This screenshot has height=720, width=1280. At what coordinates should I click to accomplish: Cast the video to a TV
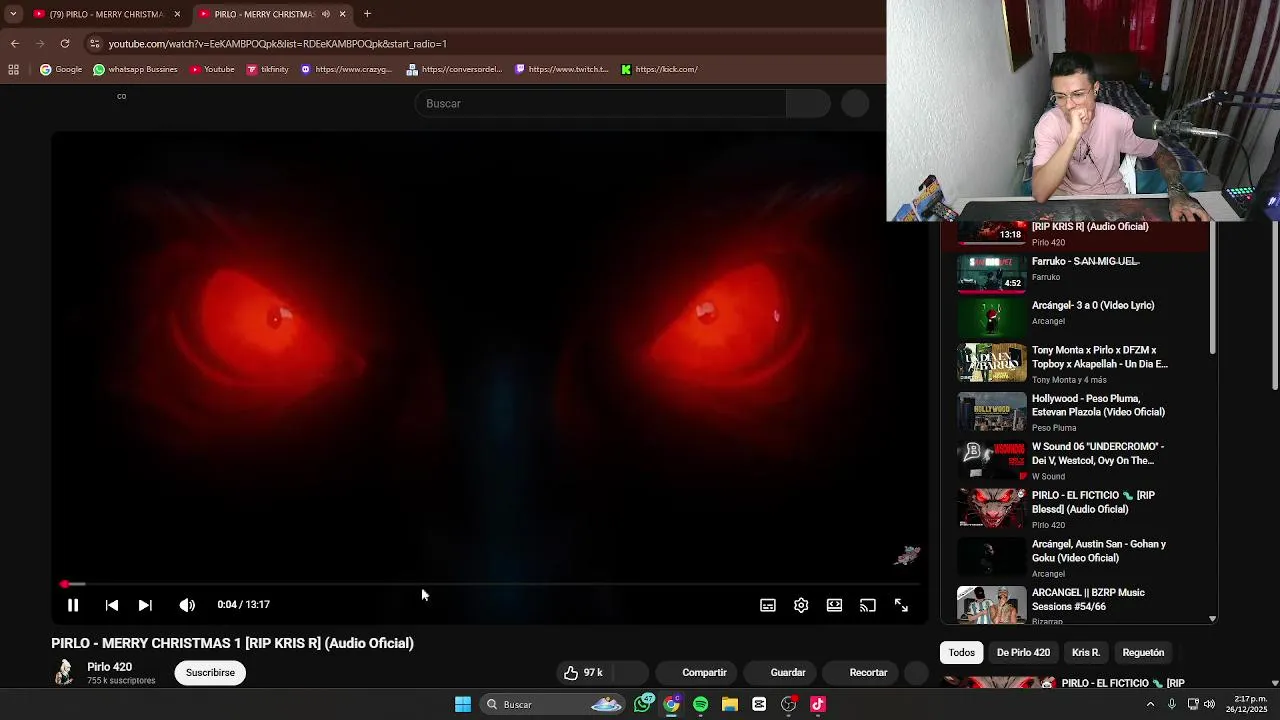868,605
